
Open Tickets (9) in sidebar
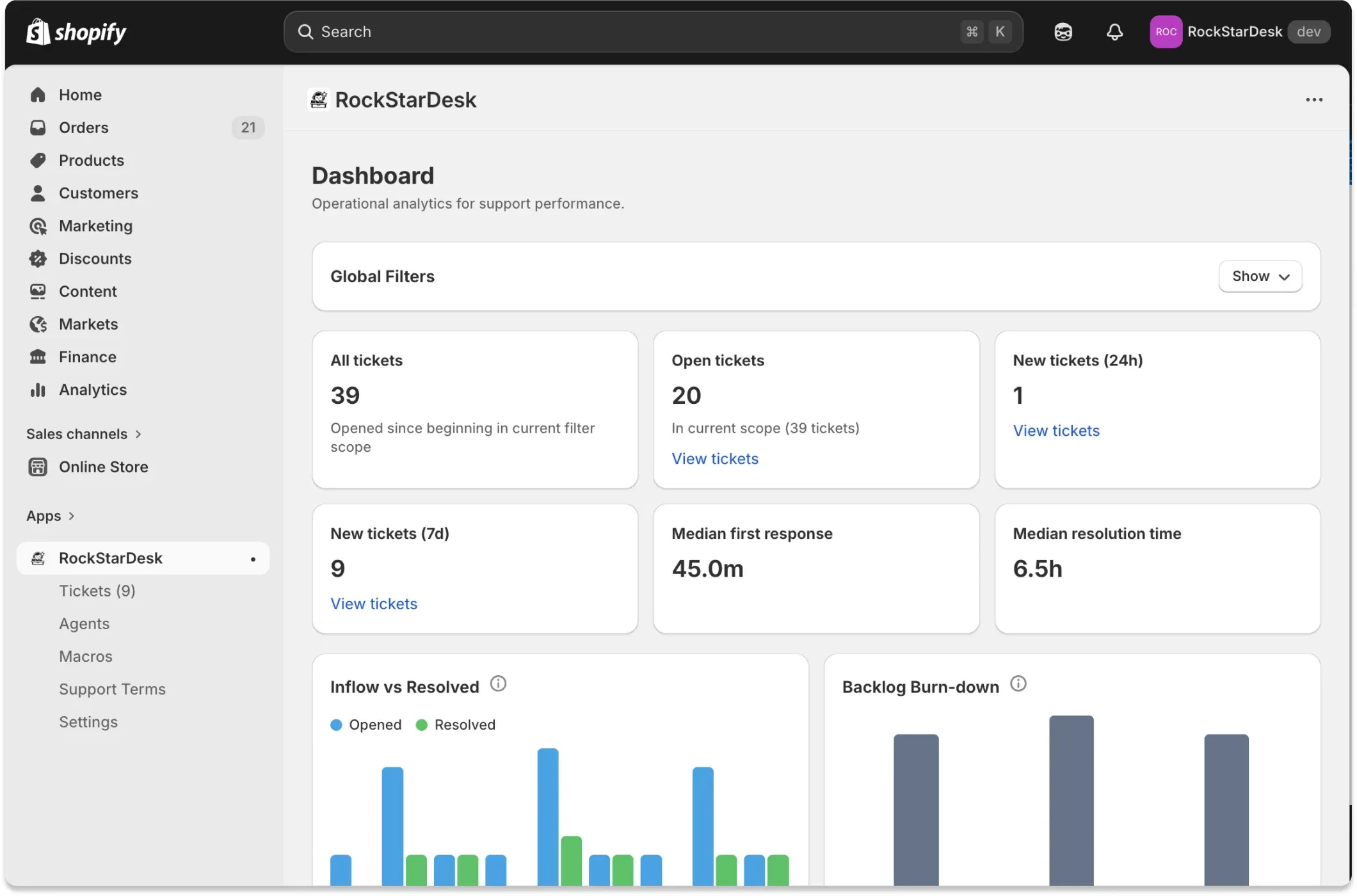pos(97,591)
